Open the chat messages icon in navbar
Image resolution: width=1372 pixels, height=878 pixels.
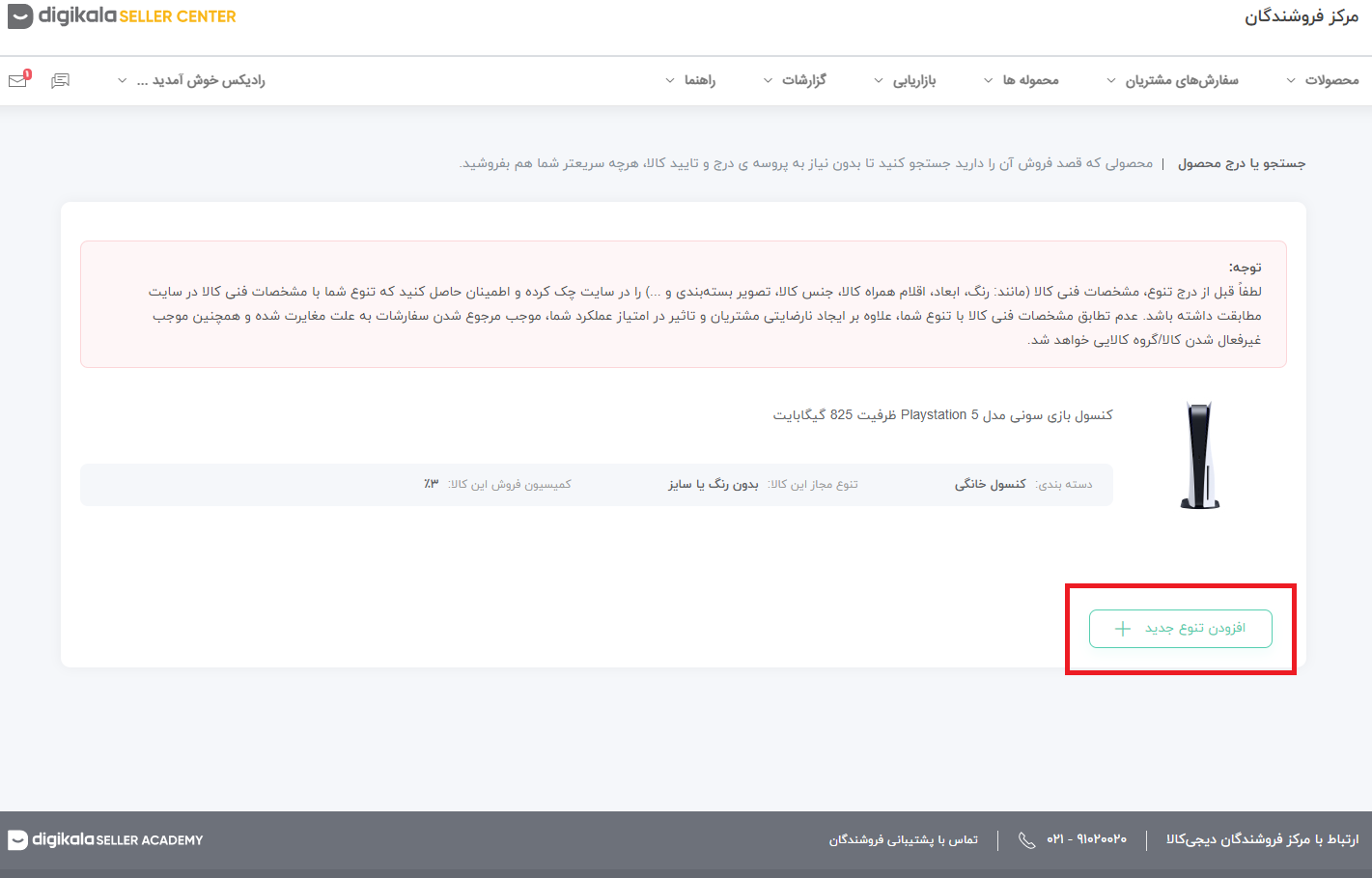(x=60, y=80)
